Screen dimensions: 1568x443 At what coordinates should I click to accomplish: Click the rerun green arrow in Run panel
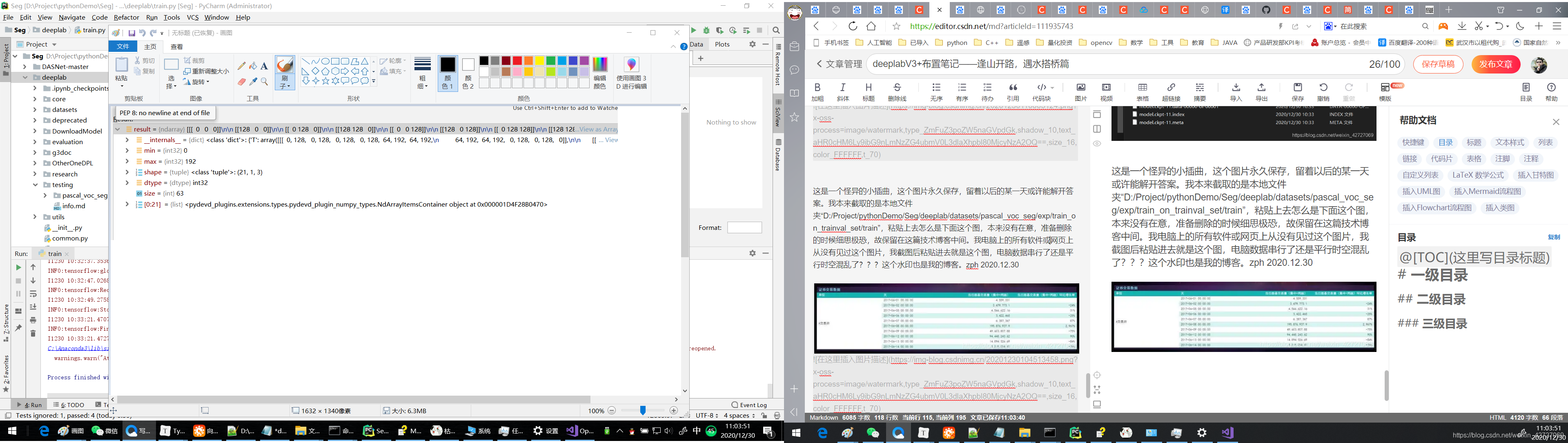click(x=18, y=267)
